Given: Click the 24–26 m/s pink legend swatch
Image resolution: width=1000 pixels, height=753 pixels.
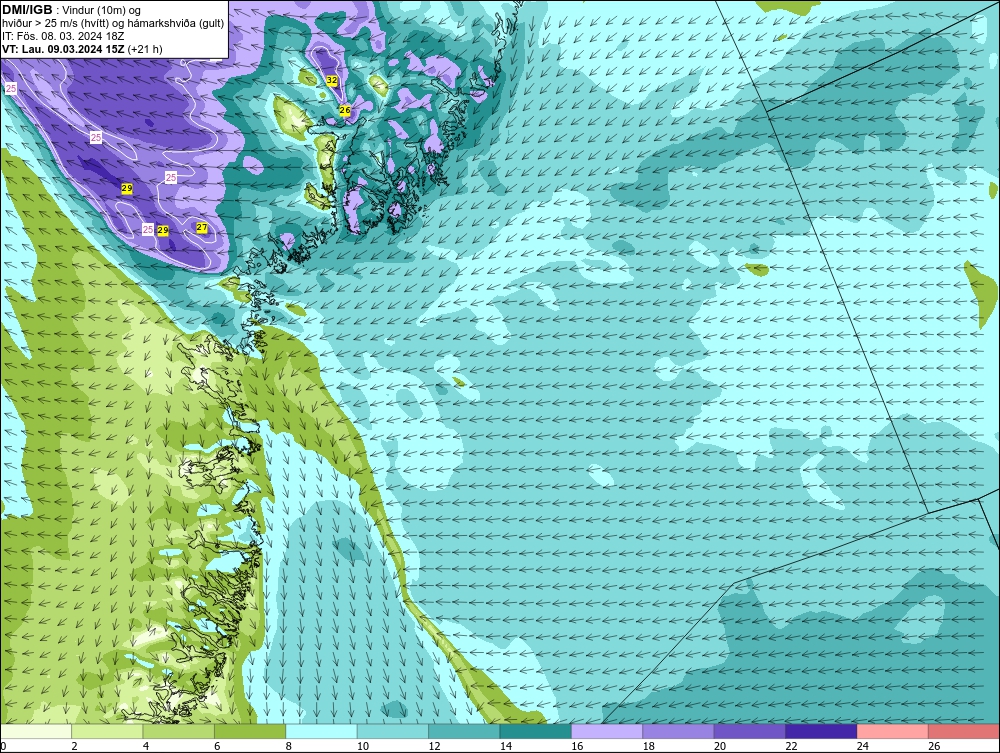Looking at the screenshot, I should tap(893, 731).
